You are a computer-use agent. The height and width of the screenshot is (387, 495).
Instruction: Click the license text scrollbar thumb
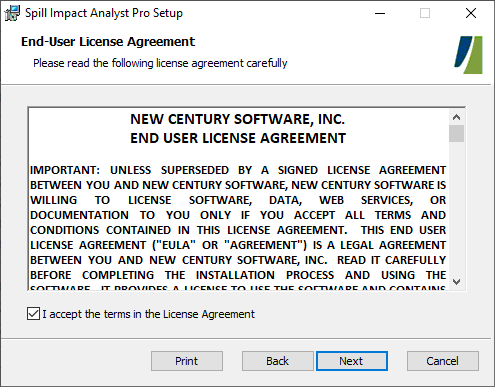pos(456,134)
